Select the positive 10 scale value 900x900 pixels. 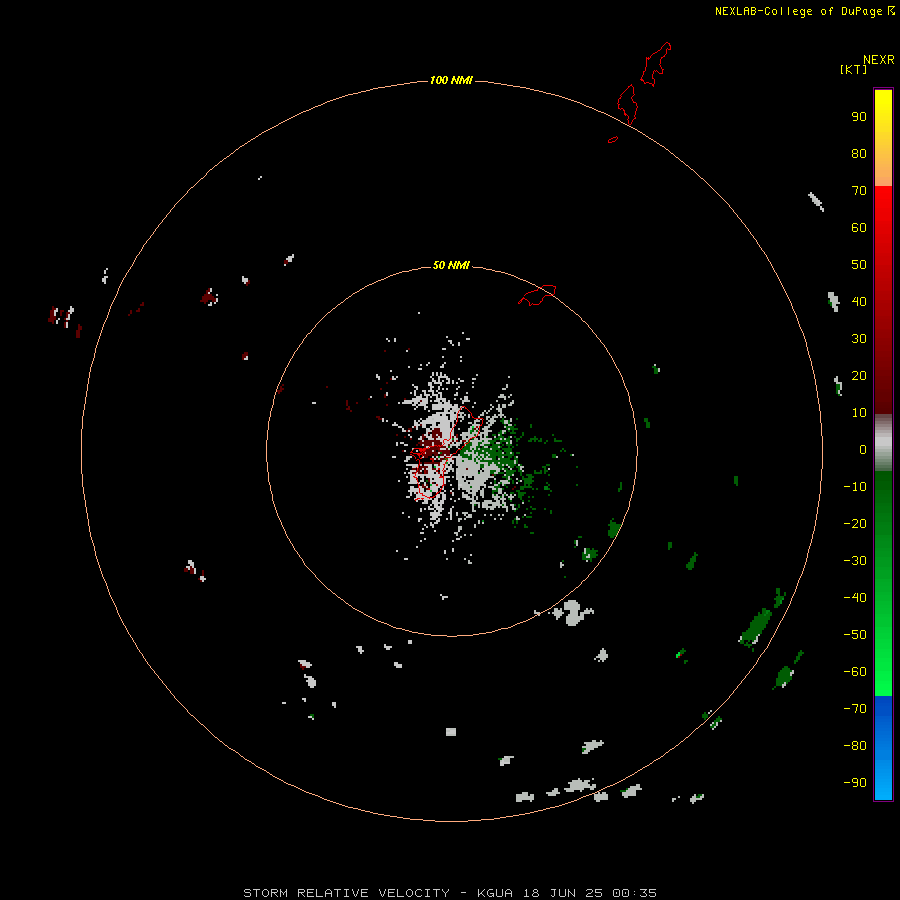click(x=859, y=413)
